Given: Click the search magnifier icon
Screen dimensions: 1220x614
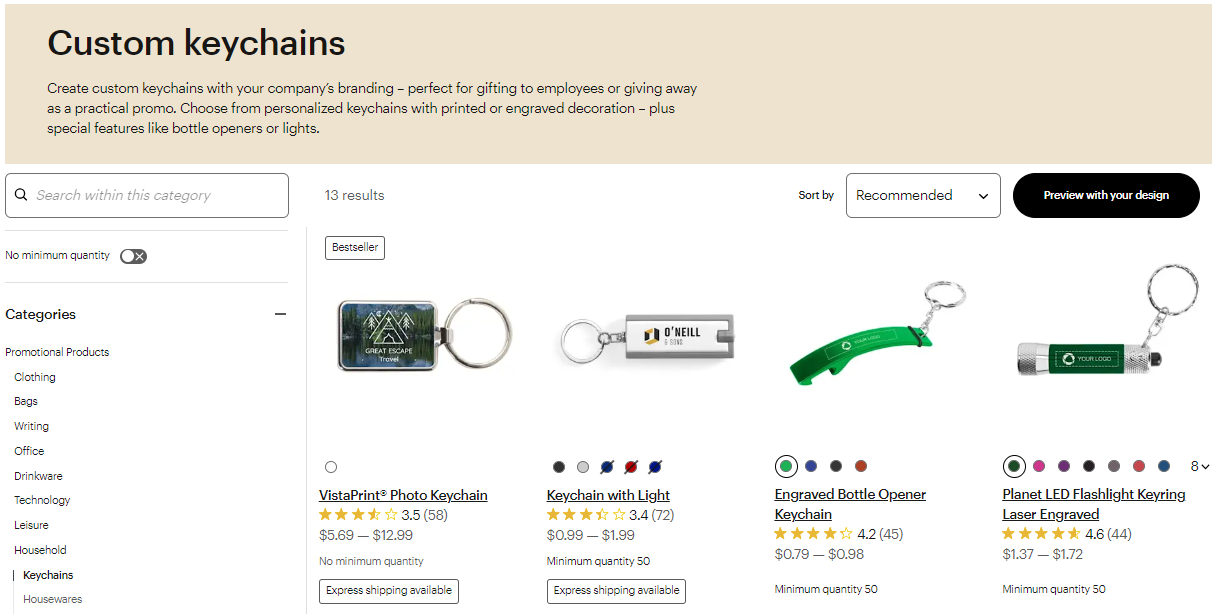Looking at the screenshot, I should click(21, 194).
